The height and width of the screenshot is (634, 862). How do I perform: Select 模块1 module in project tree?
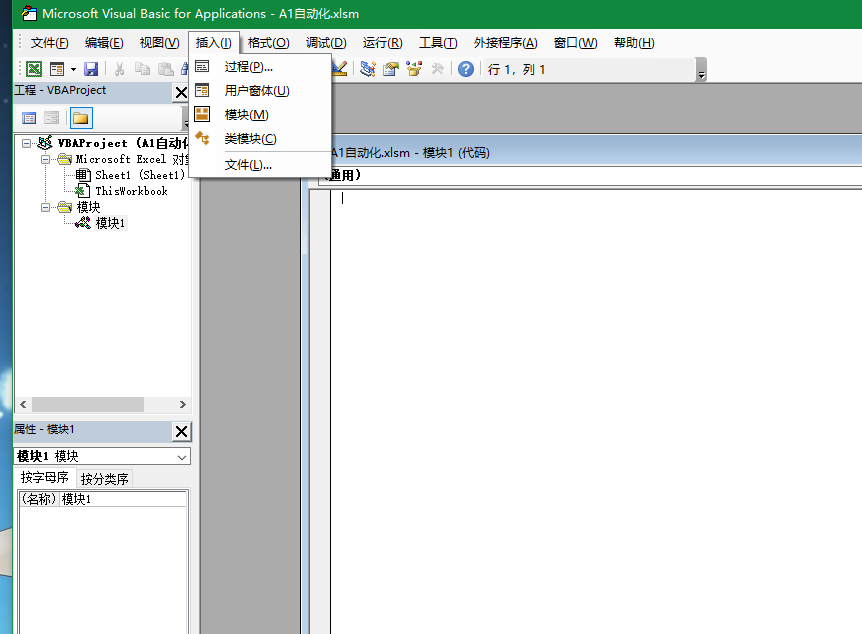pos(110,223)
